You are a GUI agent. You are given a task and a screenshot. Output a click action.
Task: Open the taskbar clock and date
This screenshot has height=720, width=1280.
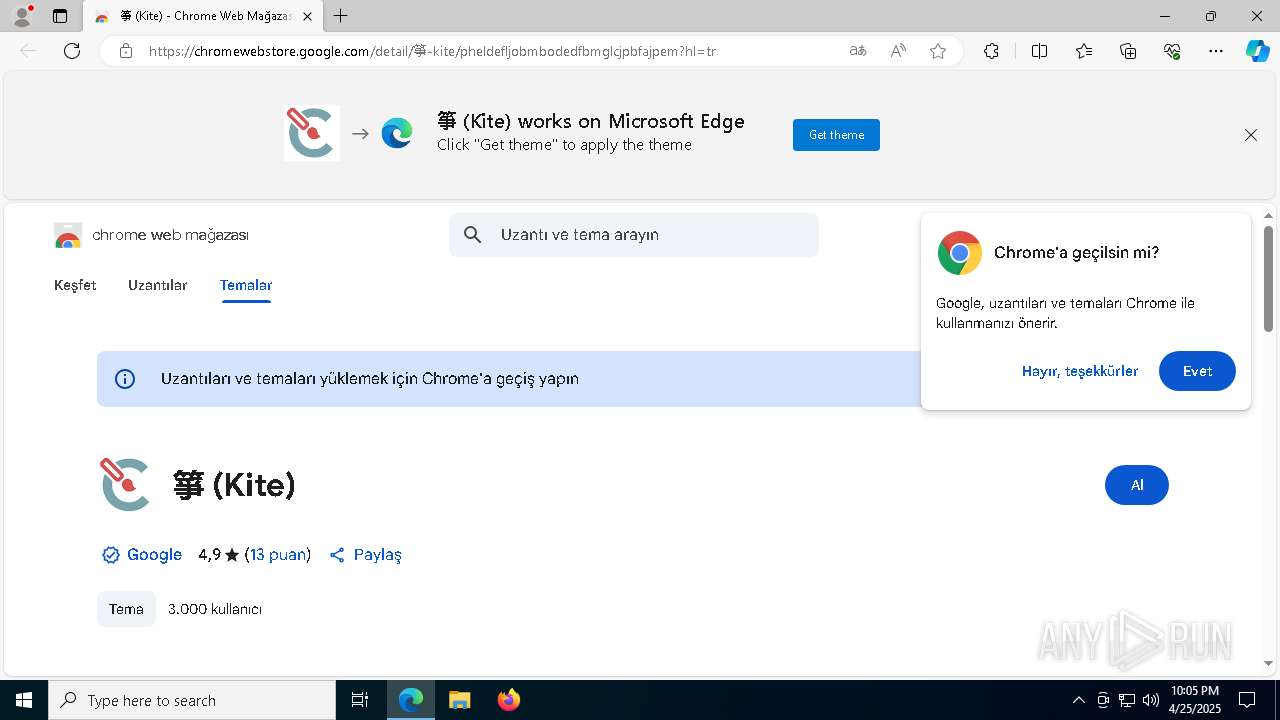pos(1195,700)
